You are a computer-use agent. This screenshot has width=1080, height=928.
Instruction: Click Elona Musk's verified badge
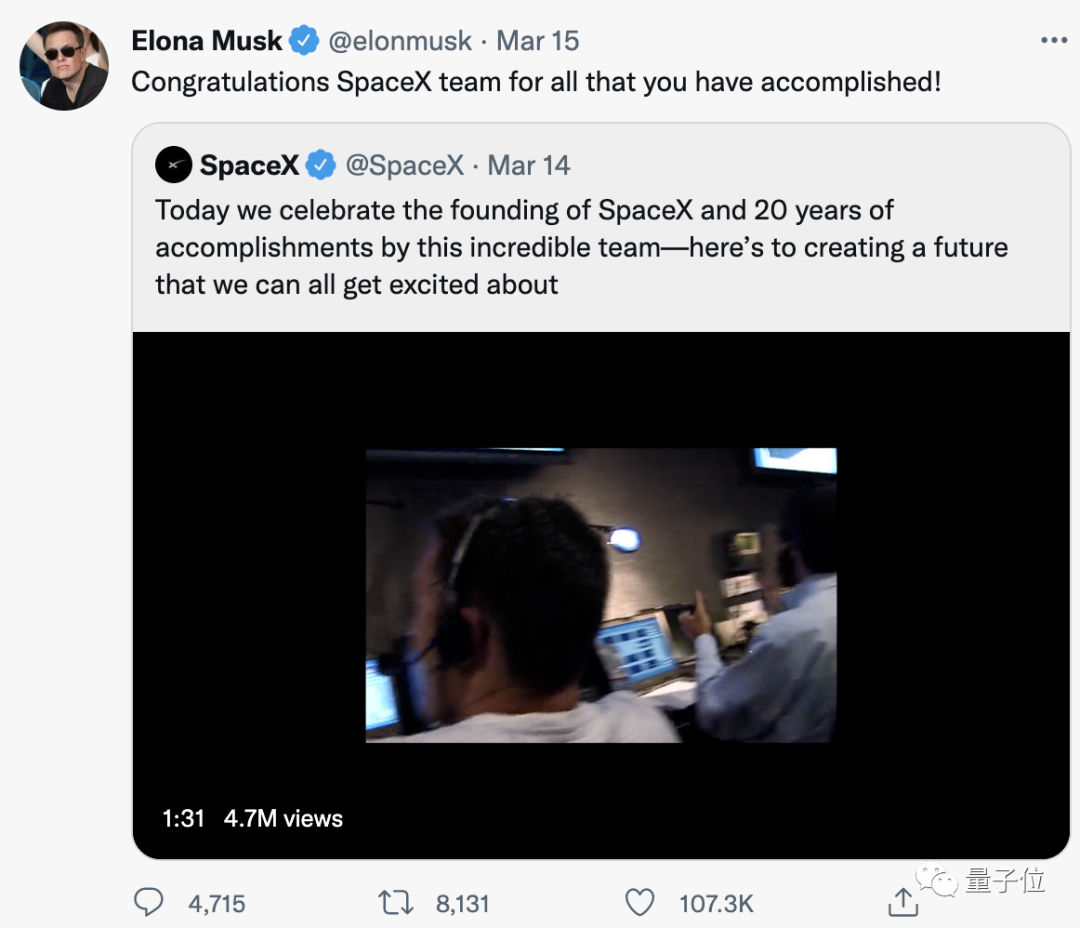[x=304, y=41]
